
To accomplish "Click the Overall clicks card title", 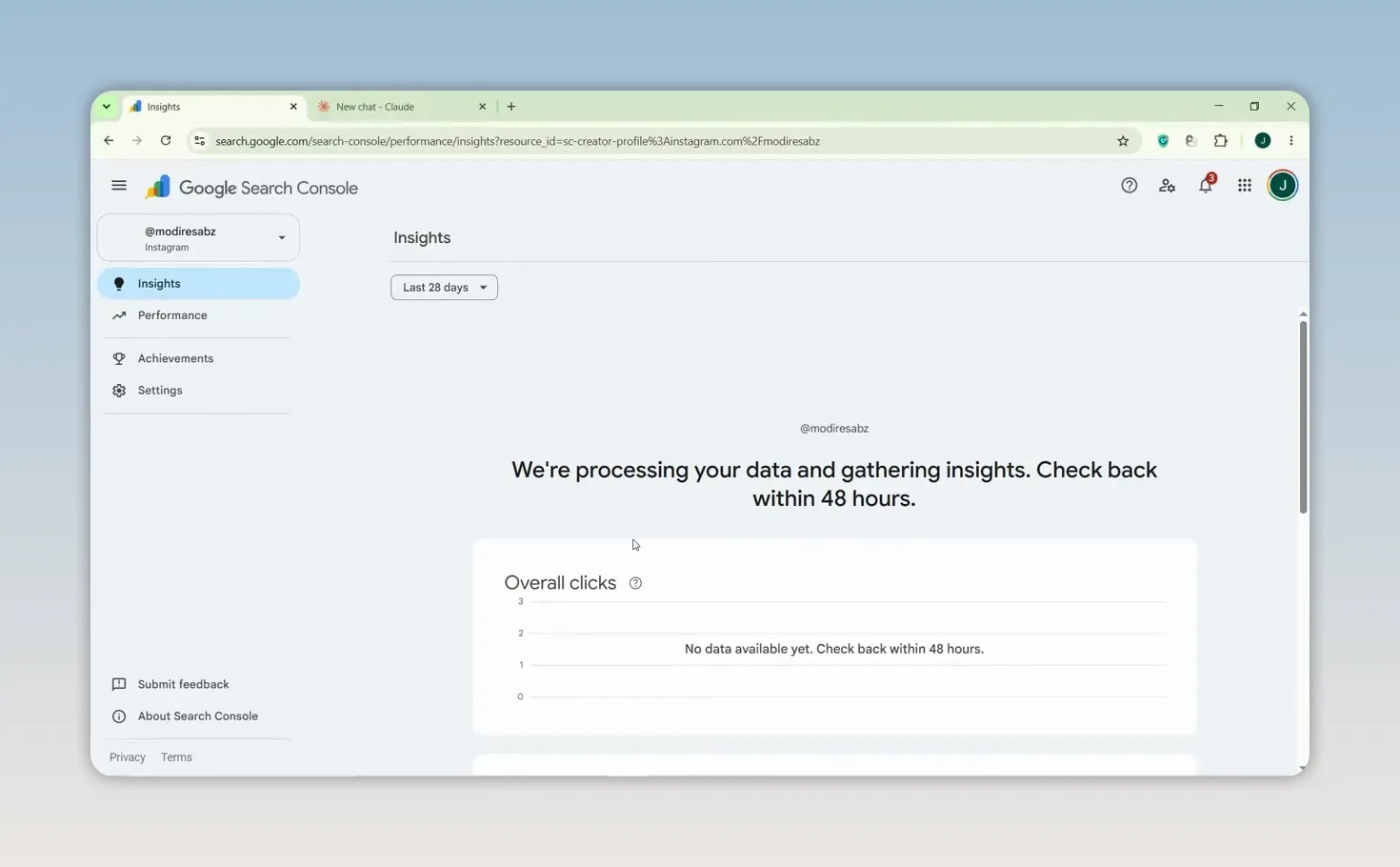I will [x=560, y=583].
